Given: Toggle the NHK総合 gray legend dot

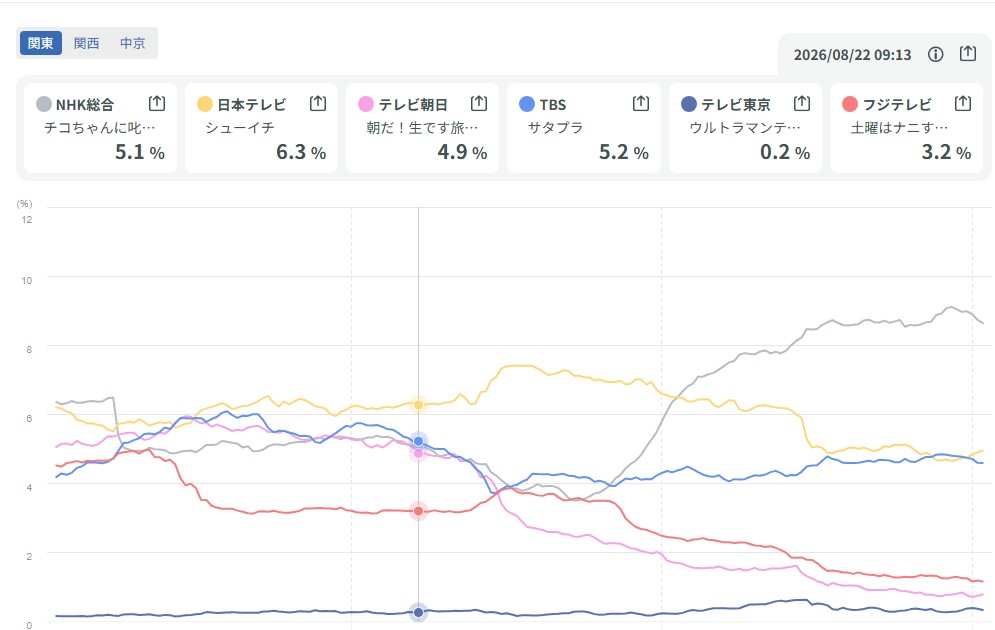Looking at the screenshot, I should 44,104.
